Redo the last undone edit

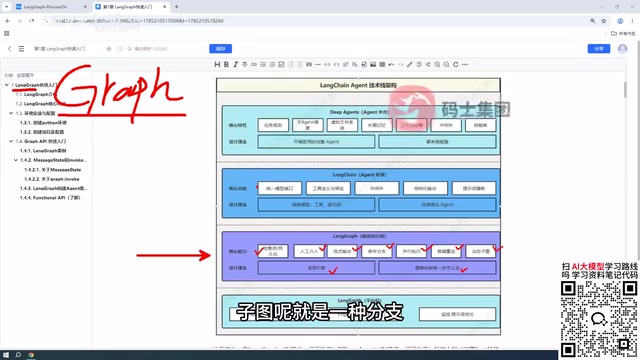tap(400, 64)
